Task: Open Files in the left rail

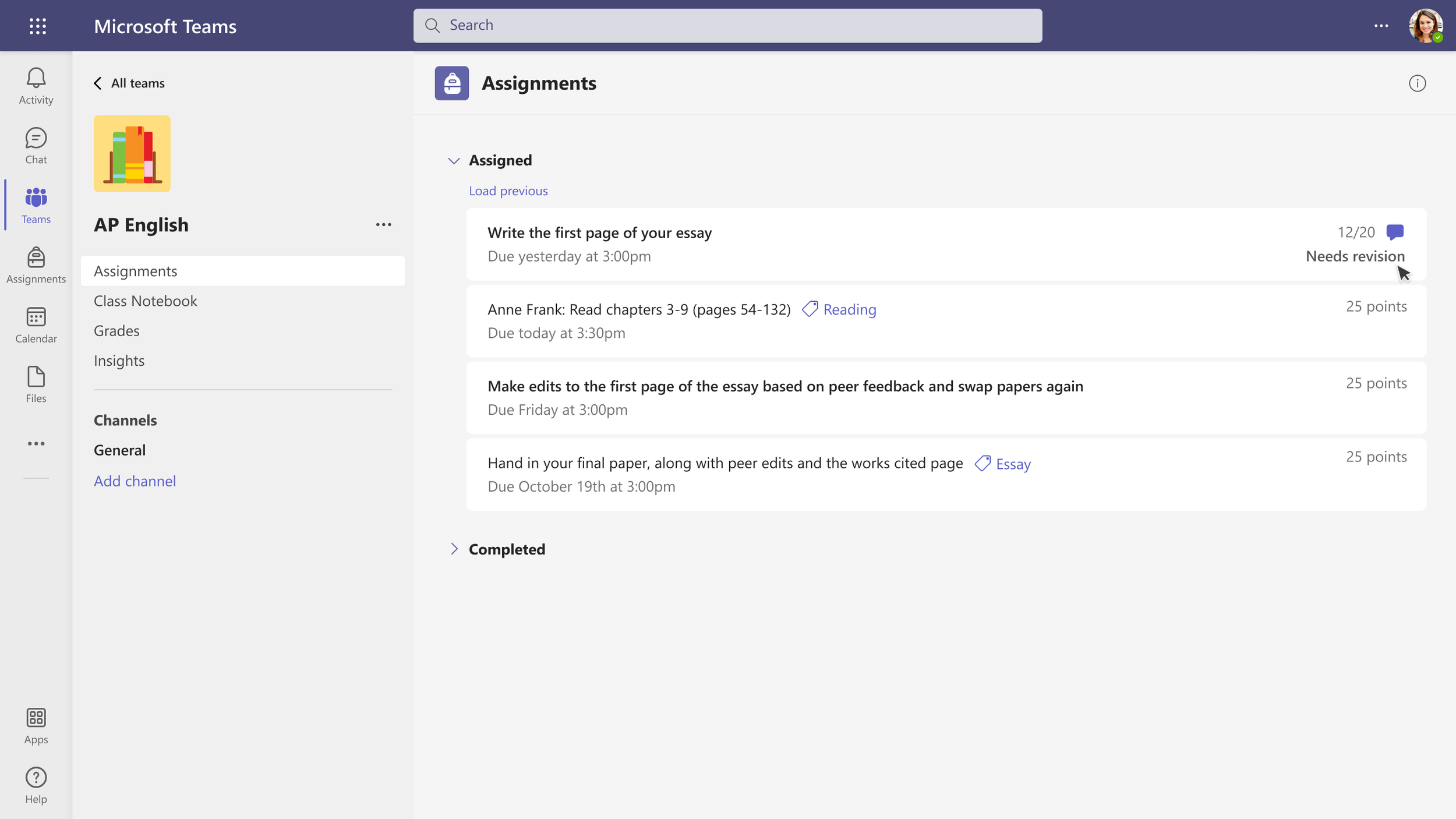Action: (36, 384)
